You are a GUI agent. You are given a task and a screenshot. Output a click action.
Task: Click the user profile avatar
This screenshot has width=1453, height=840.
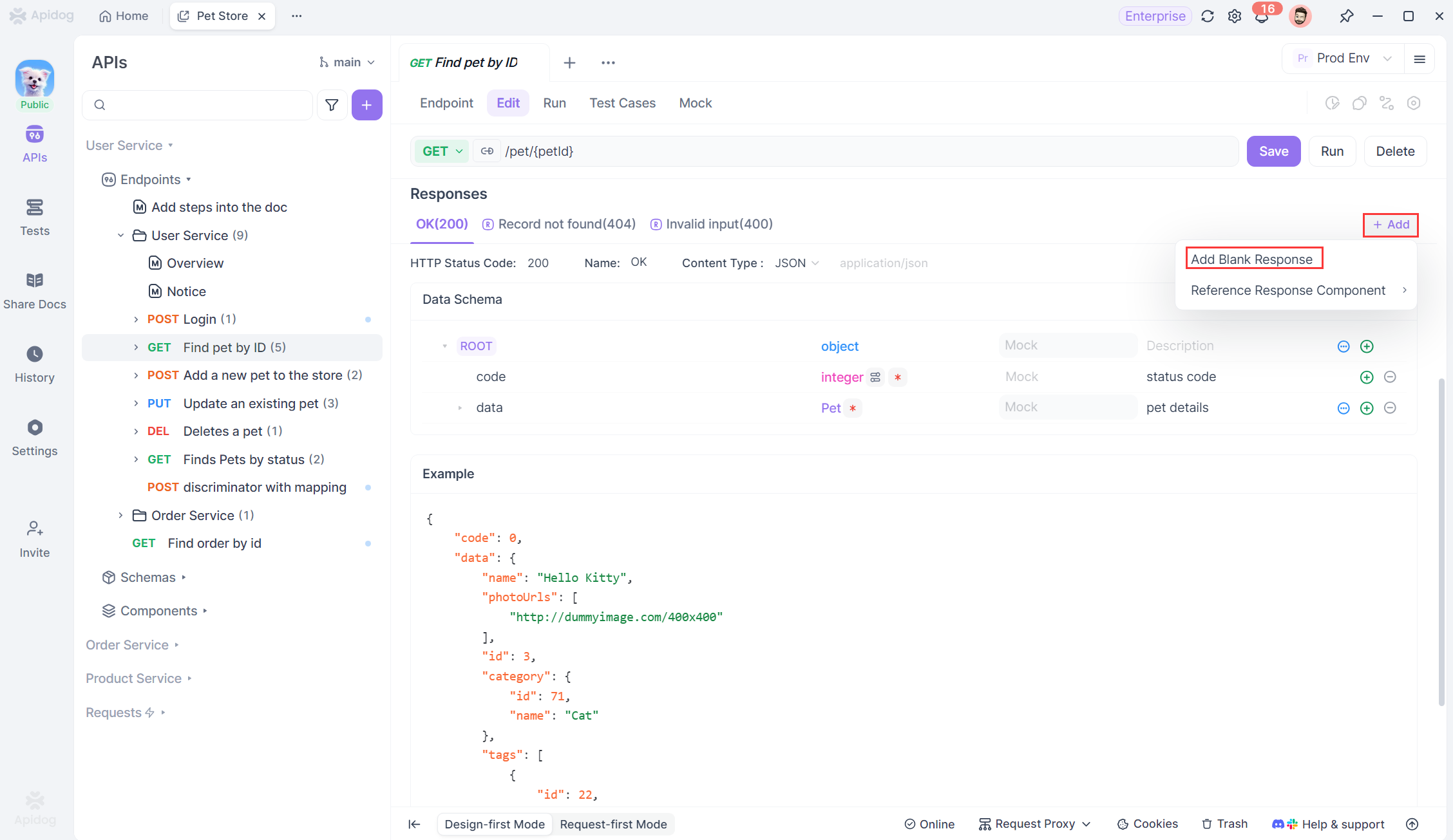click(1300, 16)
